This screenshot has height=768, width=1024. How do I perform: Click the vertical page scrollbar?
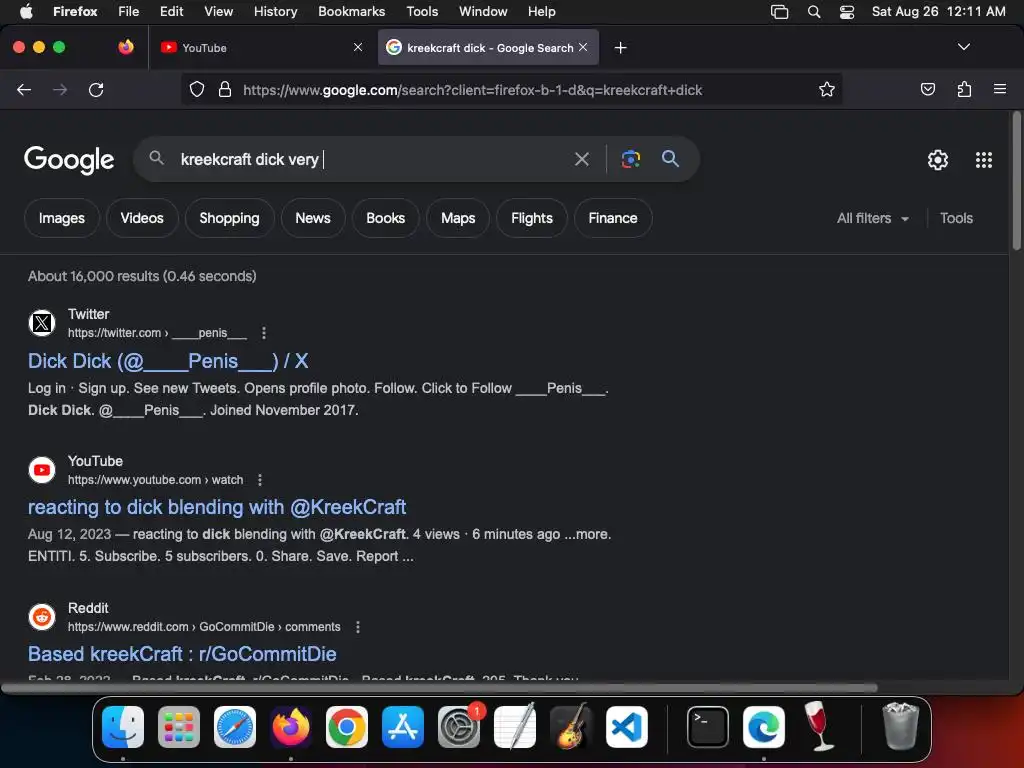click(x=1016, y=180)
